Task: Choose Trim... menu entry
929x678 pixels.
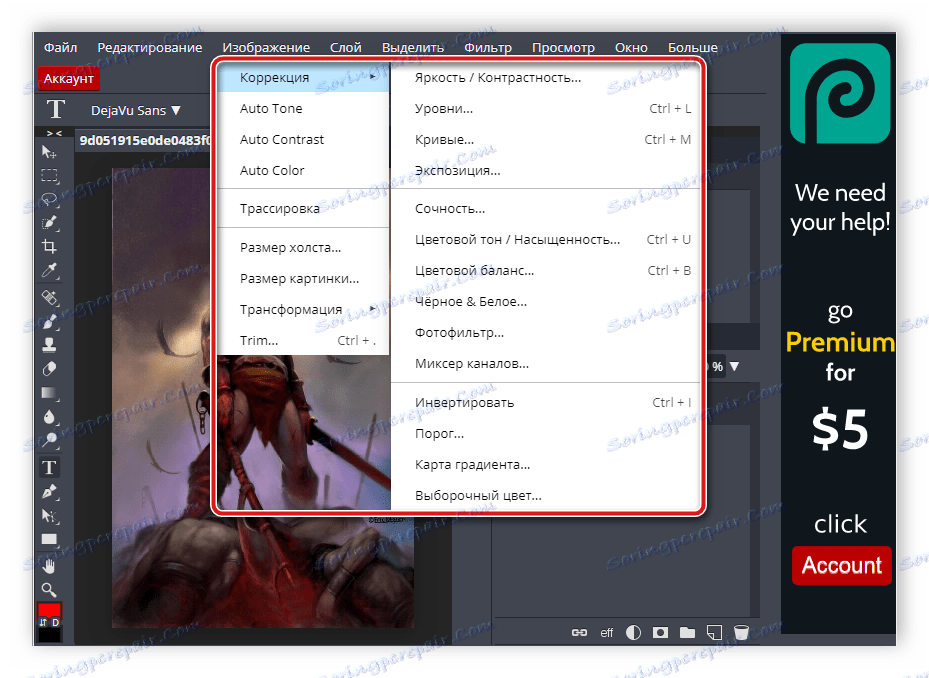Action: [304, 340]
